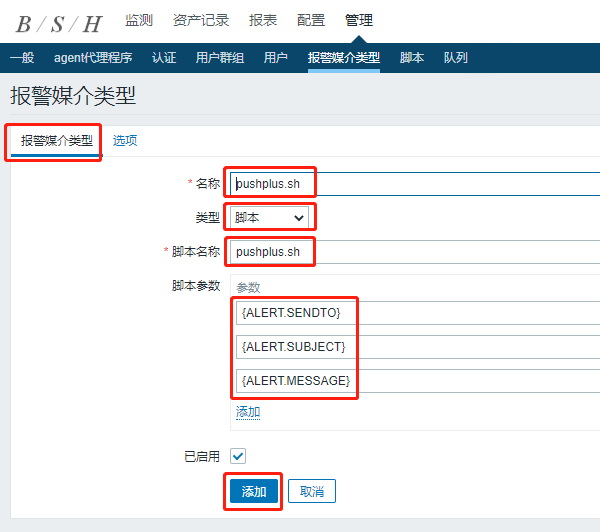
Task: Open the 类型 dropdown showing 脚本
Action: click(x=269, y=218)
